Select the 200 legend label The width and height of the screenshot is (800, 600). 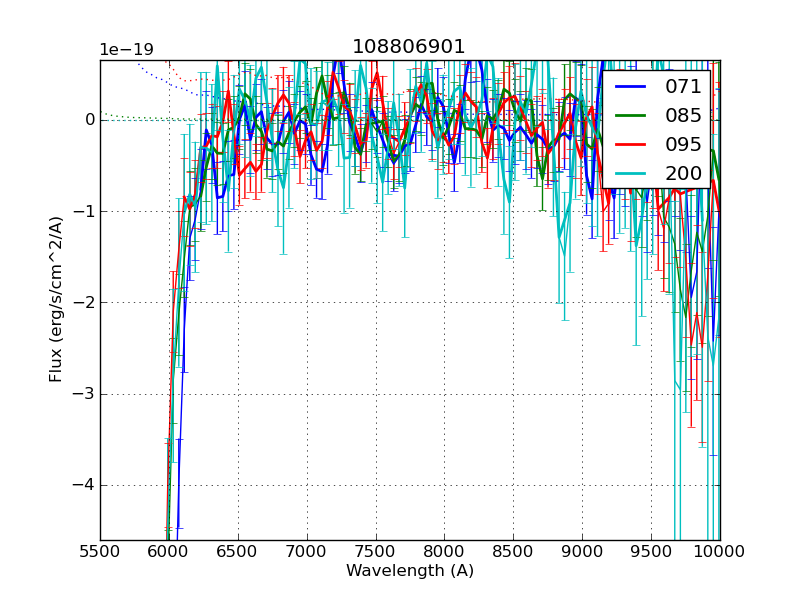(x=683, y=173)
